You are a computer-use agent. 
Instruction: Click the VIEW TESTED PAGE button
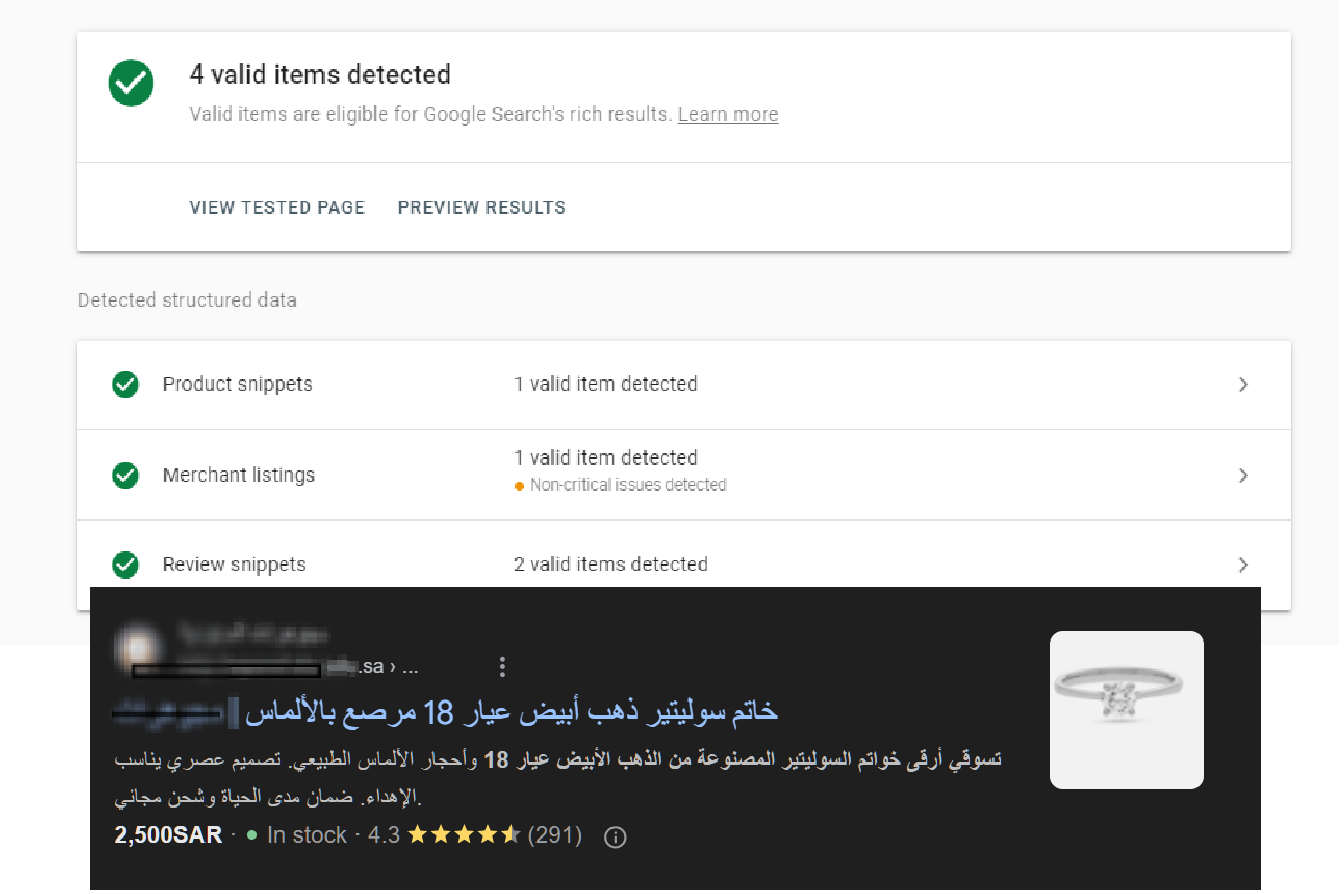click(x=277, y=207)
